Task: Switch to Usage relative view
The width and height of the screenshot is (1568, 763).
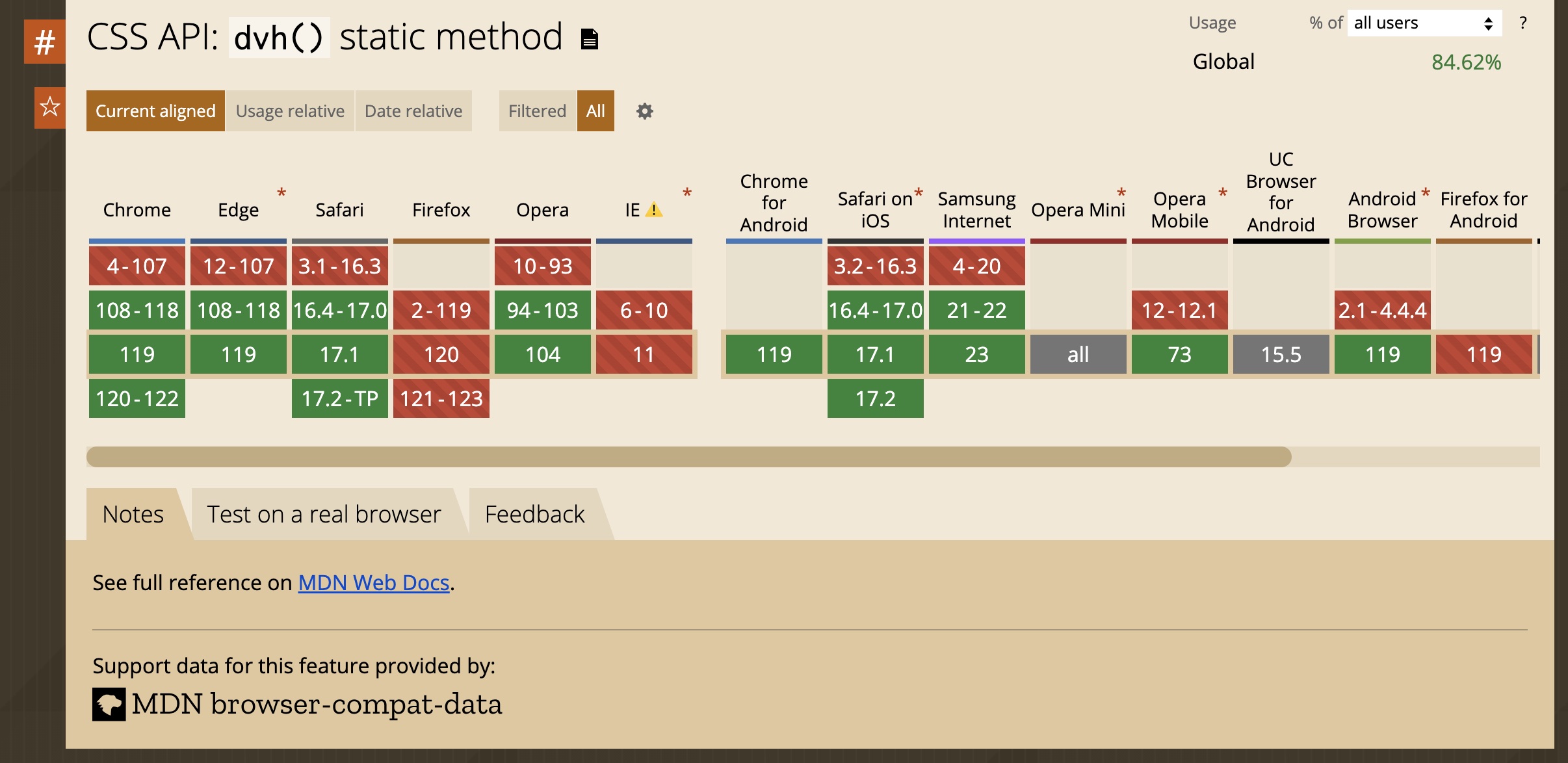Action: (290, 111)
